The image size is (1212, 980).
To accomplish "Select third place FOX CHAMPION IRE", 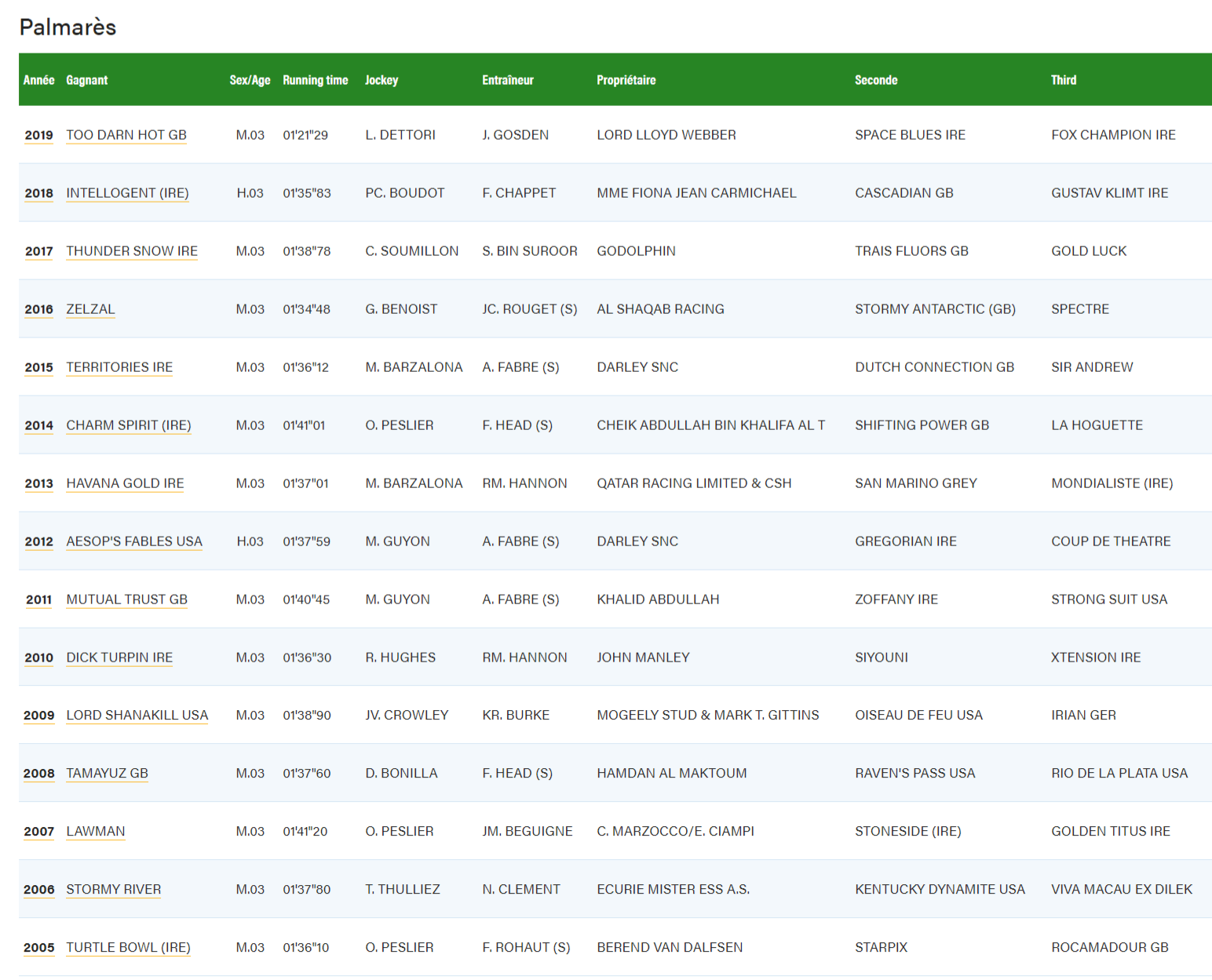I will tap(1114, 135).
